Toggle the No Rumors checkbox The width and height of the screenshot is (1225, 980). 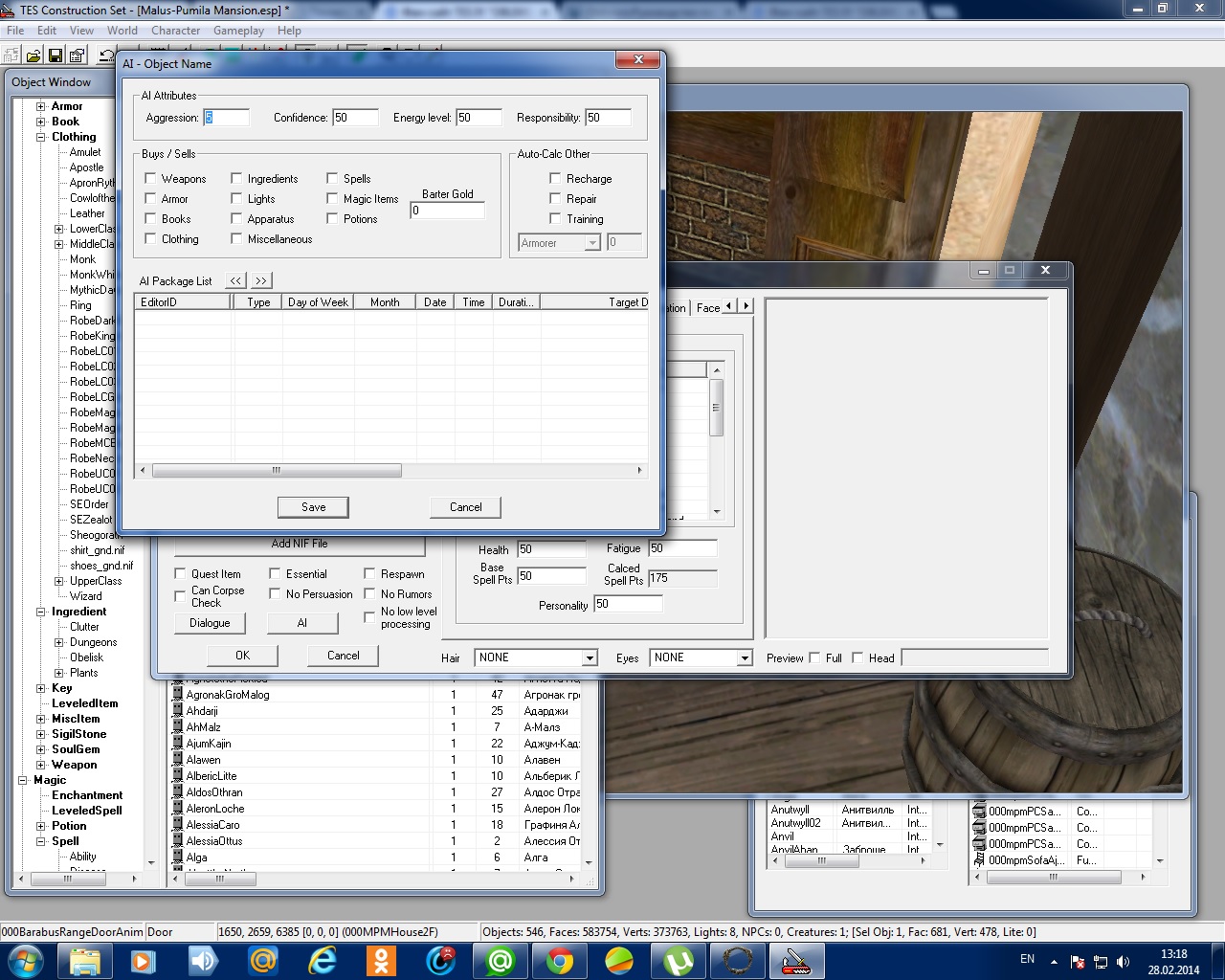point(369,593)
